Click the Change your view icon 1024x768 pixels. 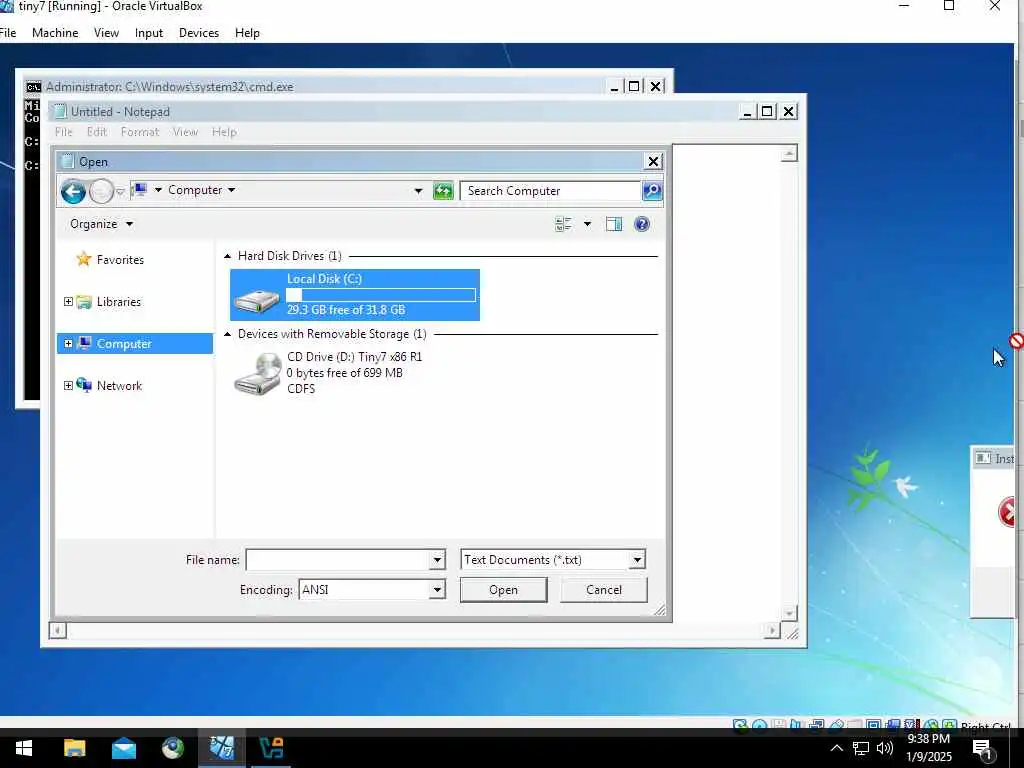pyautogui.click(x=563, y=224)
